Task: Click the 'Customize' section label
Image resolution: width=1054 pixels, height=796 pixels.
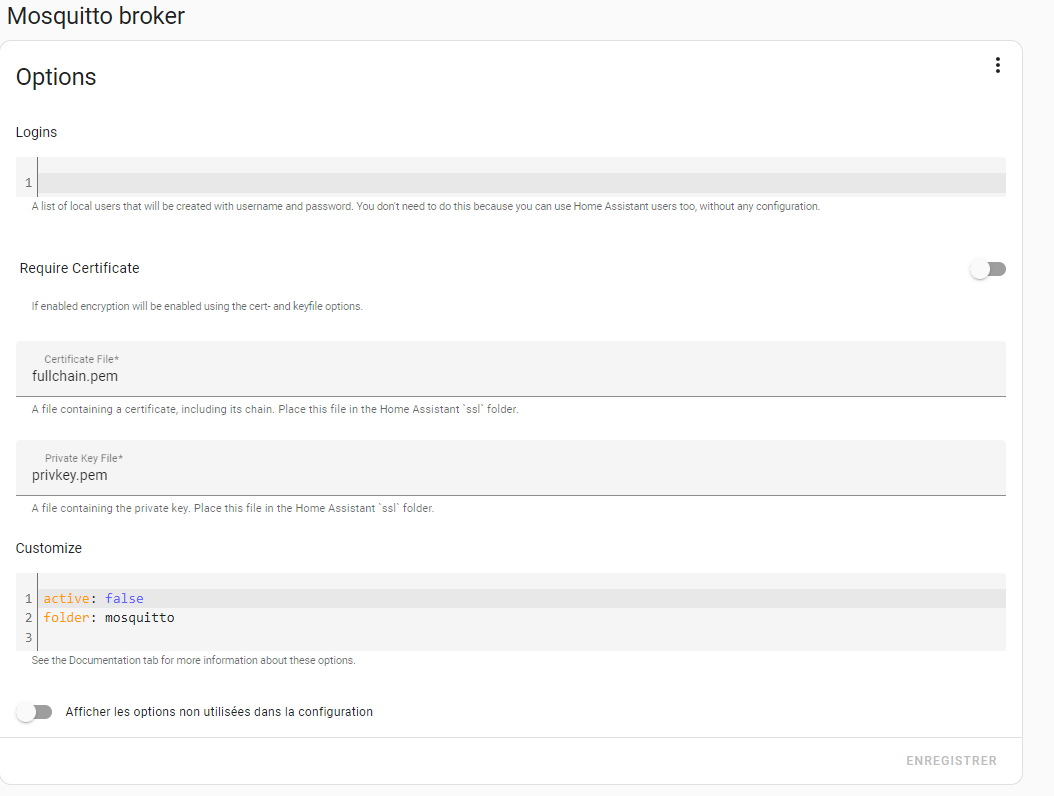Action: pyautogui.click(x=49, y=548)
